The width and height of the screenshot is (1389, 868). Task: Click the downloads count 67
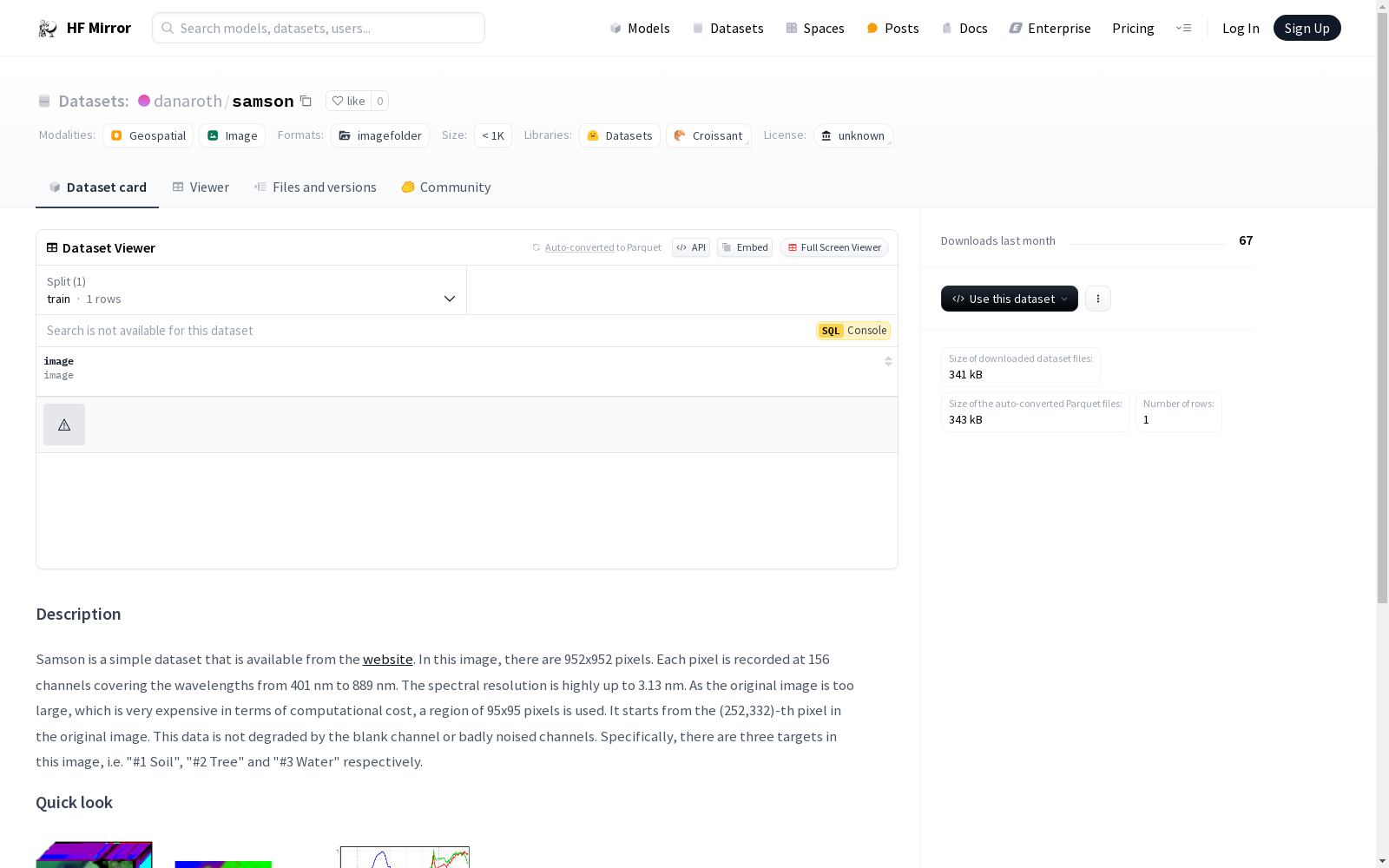pyautogui.click(x=1246, y=240)
